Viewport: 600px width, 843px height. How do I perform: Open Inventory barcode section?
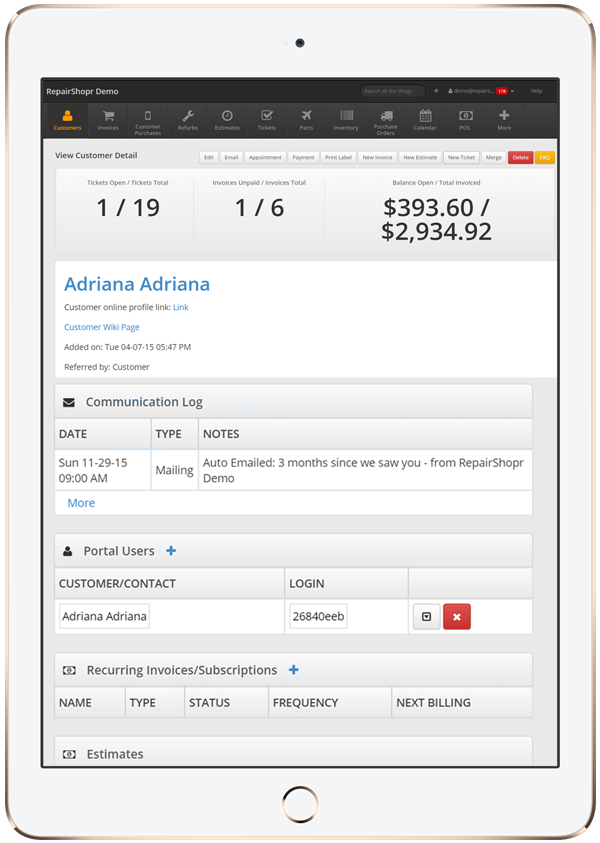point(346,120)
